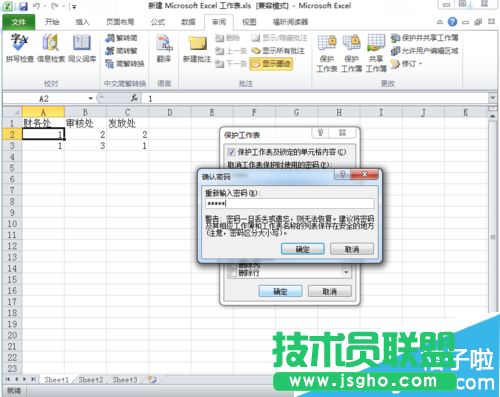The image size is (500, 397).
Task: Click Protect Sheet (保护工作表) icon
Action: click(x=327, y=53)
